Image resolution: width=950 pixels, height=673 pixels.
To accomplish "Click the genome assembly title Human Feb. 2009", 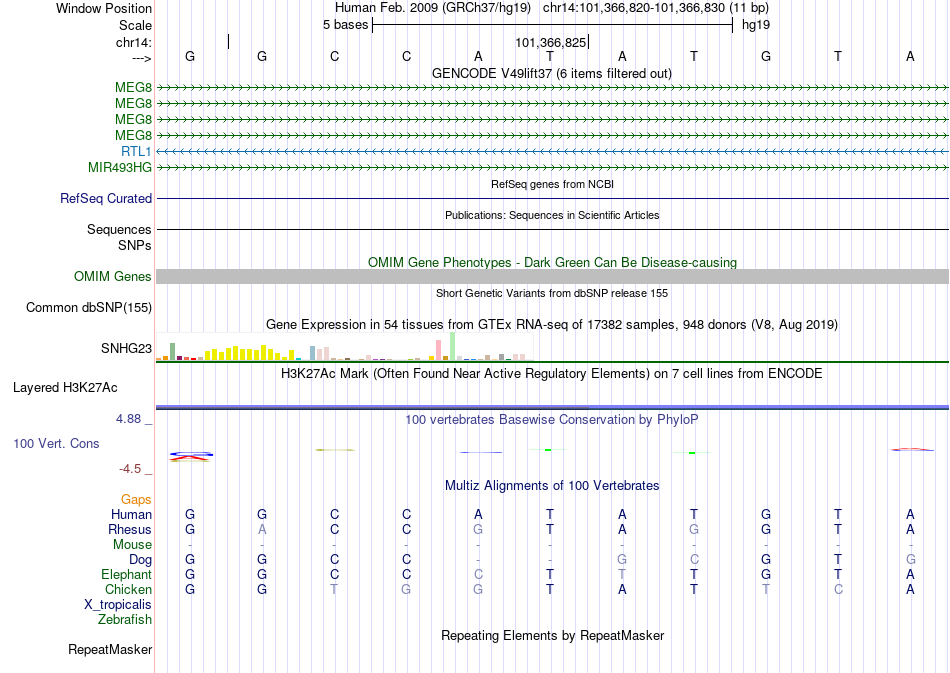I will pyautogui.click(x=433, y=8).
